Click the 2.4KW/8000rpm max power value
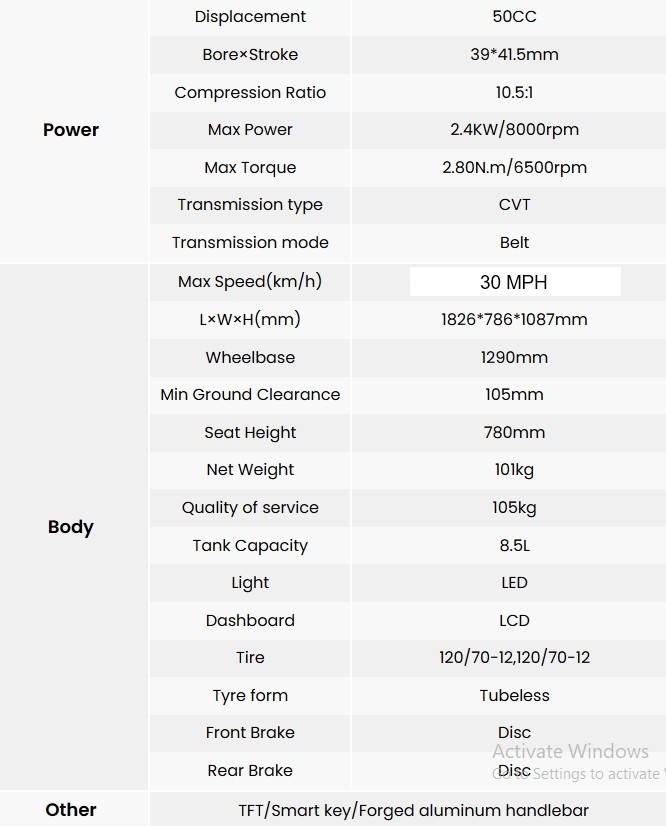This screenshot has width=666, height=826. point(514,130)
